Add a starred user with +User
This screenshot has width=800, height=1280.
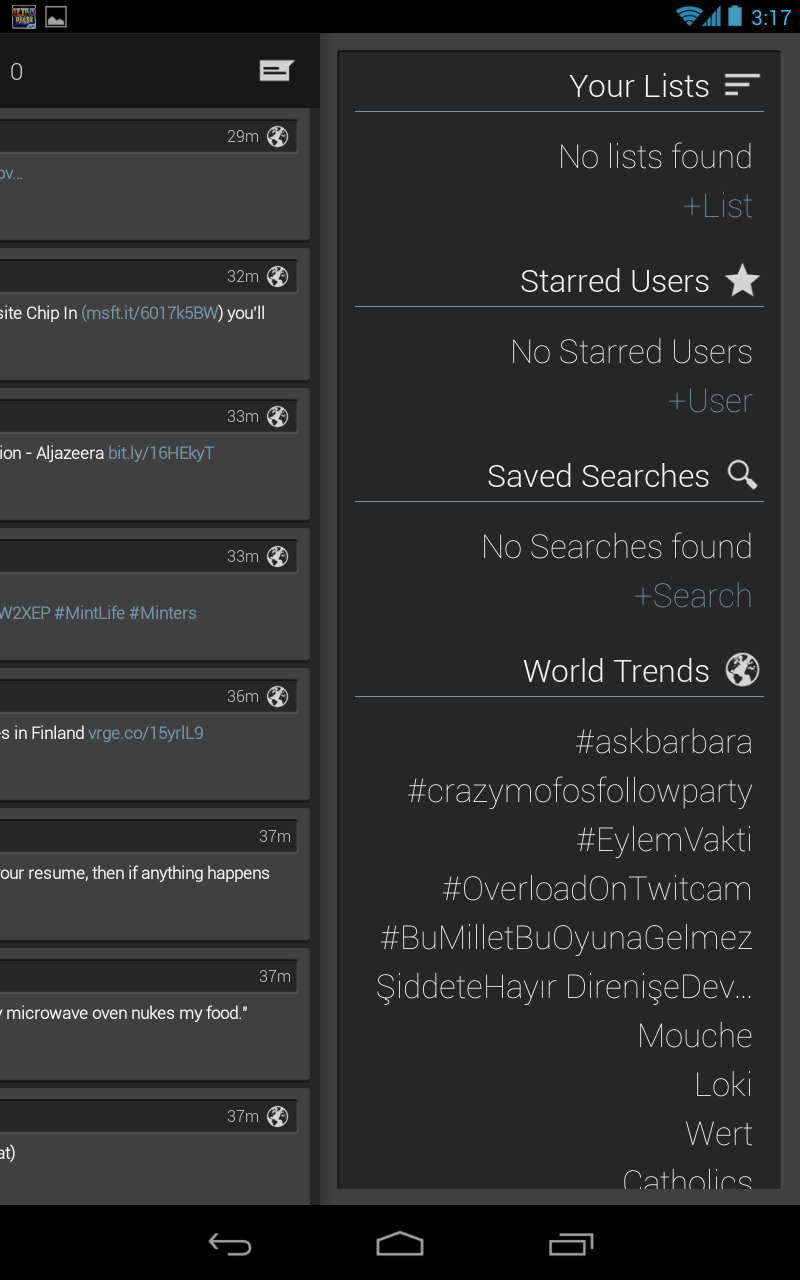tap(710, 401)
